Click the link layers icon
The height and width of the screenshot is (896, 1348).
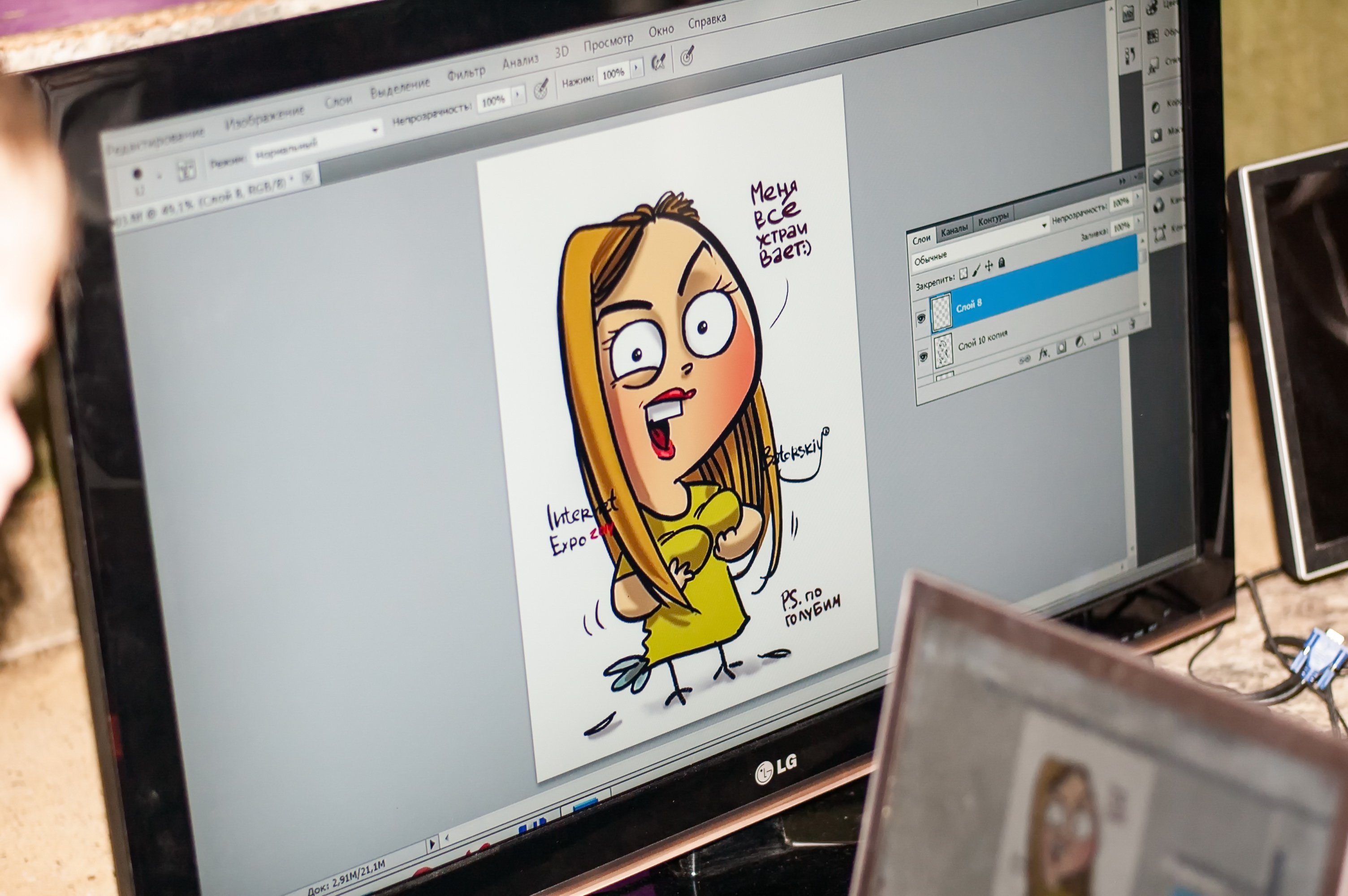pyautogui.click(x=1025, y=359)
